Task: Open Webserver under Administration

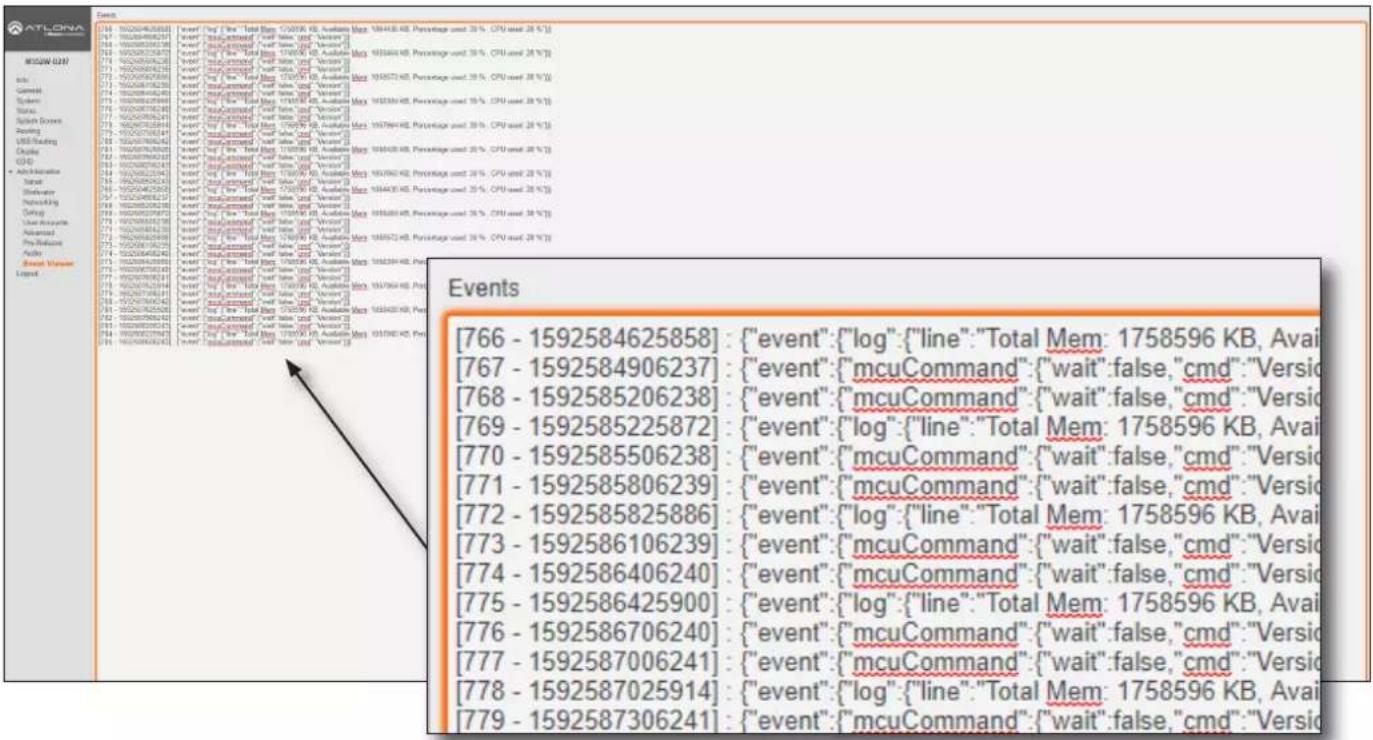Action: click(39, 192)
